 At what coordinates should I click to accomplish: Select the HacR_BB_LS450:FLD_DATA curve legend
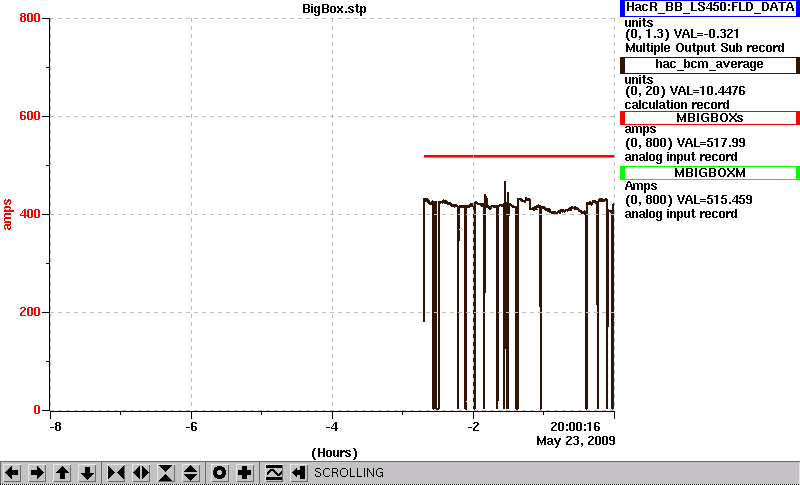(710, 8)
